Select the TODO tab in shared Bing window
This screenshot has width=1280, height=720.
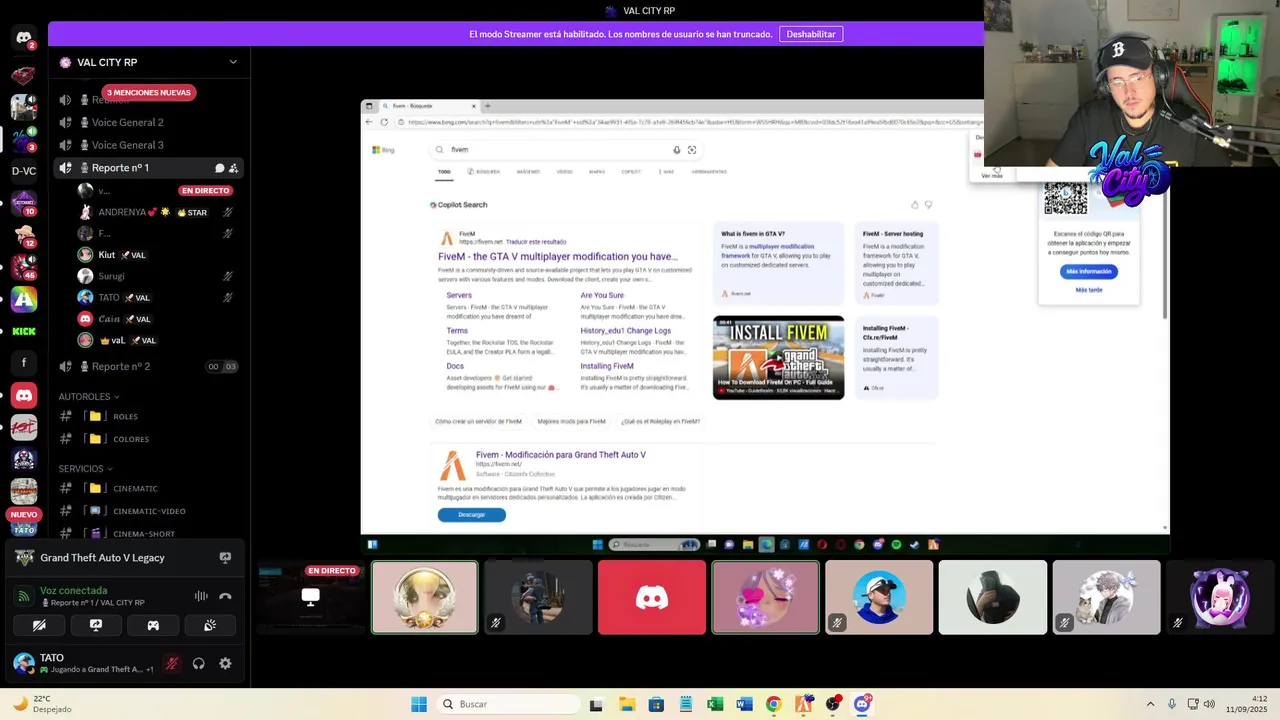tap(444, 172)
